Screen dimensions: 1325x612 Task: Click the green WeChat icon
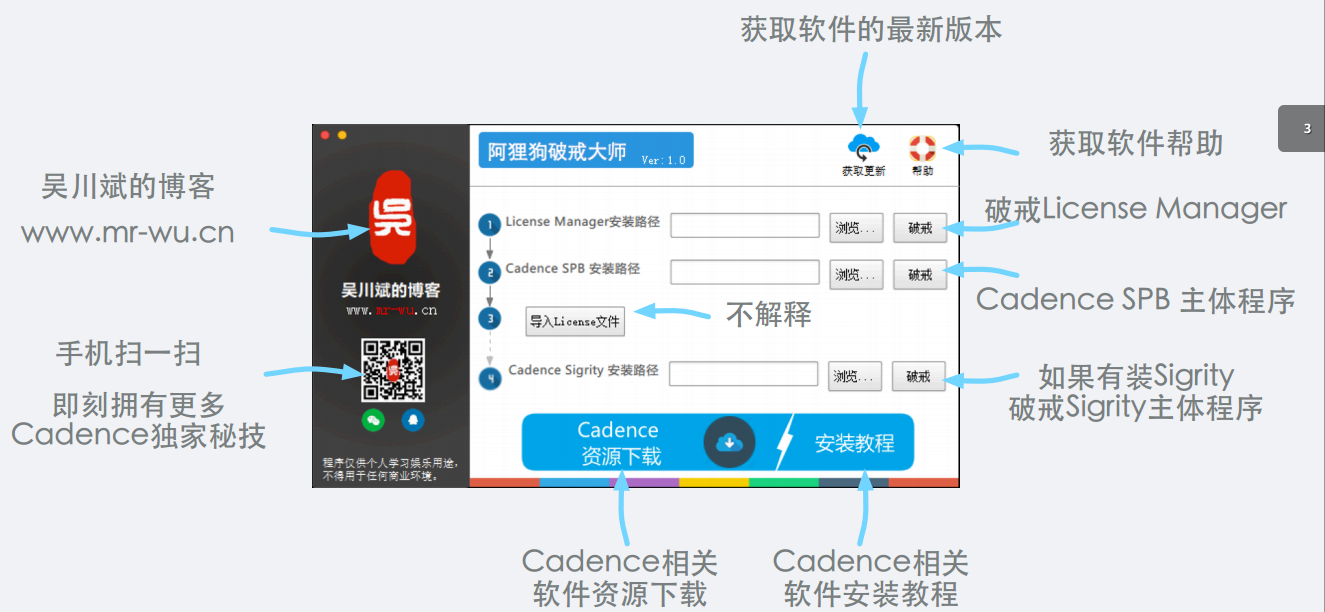pyautogui.click(x=373, y=420)
